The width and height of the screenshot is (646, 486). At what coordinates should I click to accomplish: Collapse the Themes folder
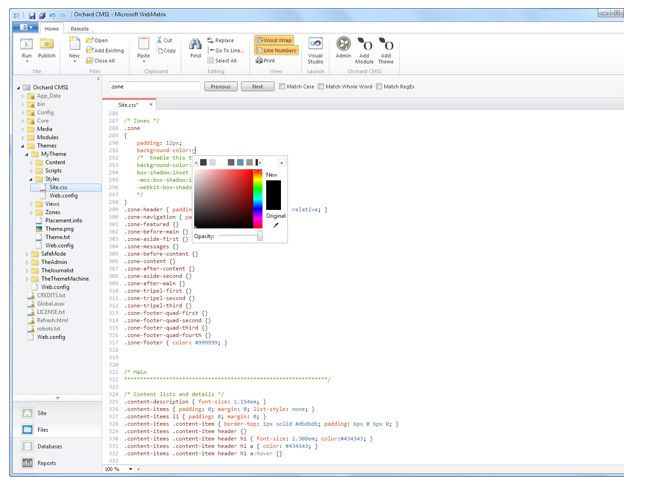click(x=23, y=146)
